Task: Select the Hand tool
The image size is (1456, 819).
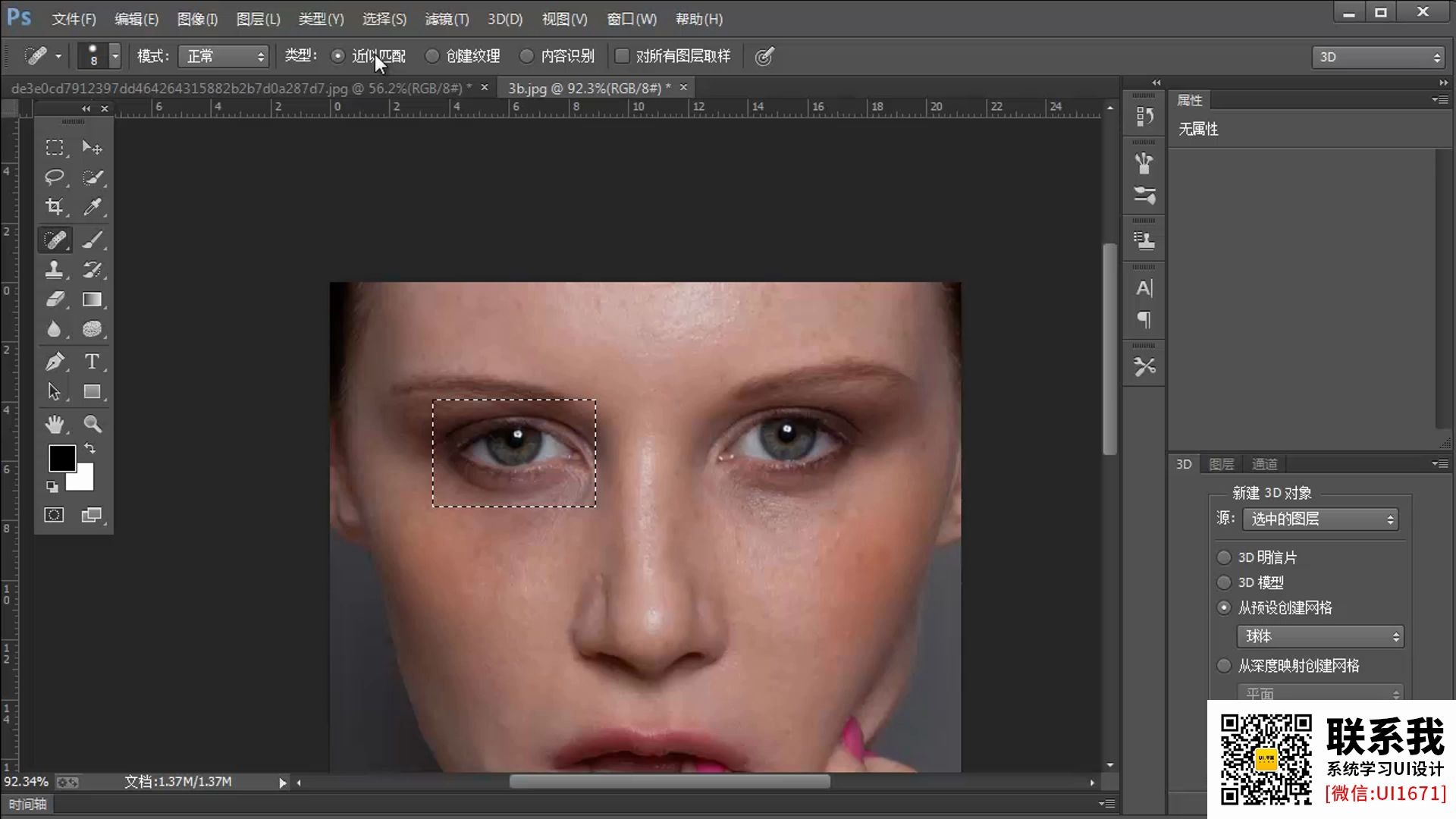Action: coord(54,424)
